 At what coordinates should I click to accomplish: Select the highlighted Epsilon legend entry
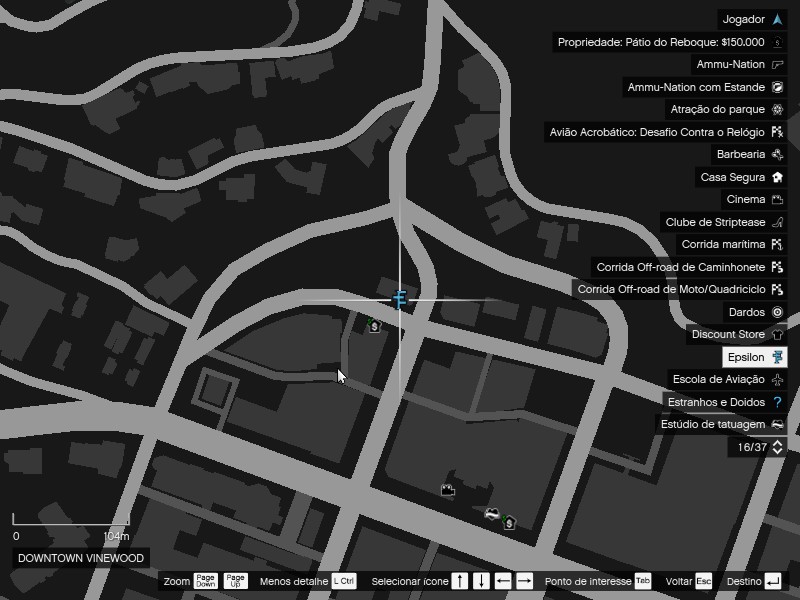[x=755, y=357]
